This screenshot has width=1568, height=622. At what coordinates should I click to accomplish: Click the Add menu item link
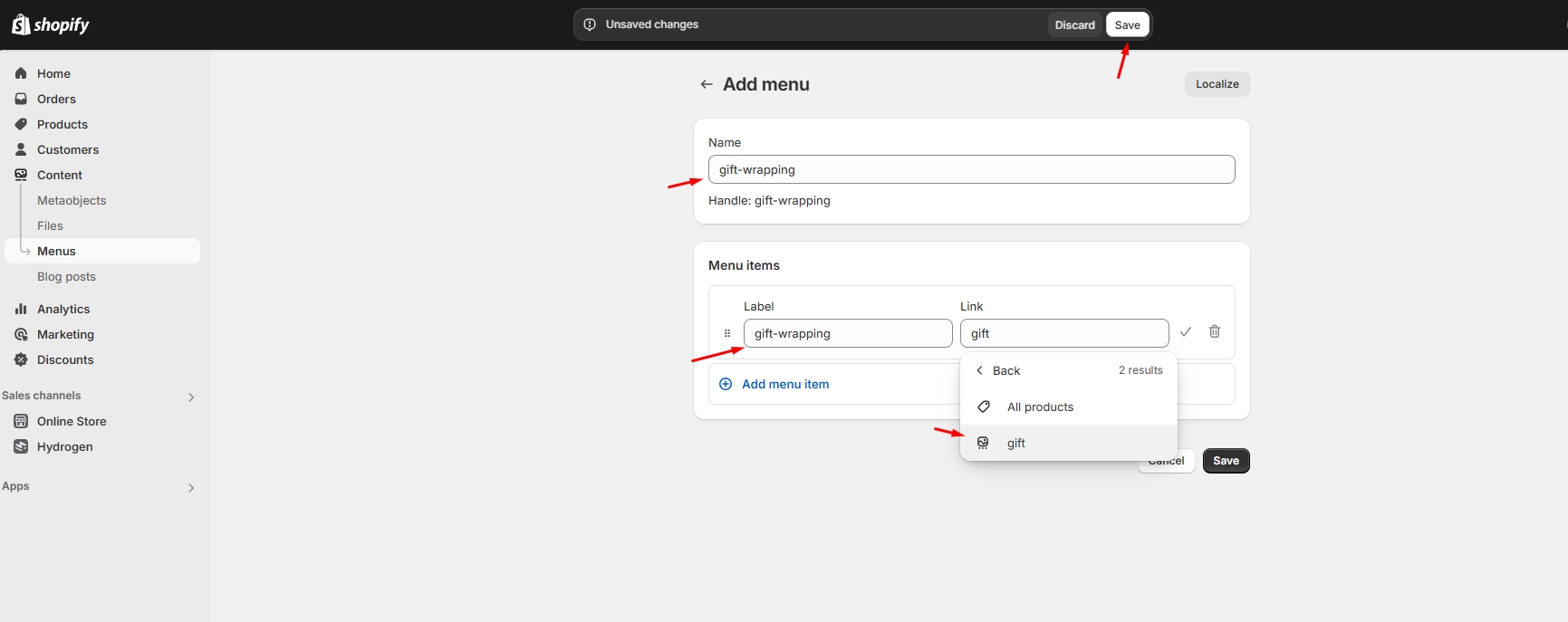(x=784, y=384)
